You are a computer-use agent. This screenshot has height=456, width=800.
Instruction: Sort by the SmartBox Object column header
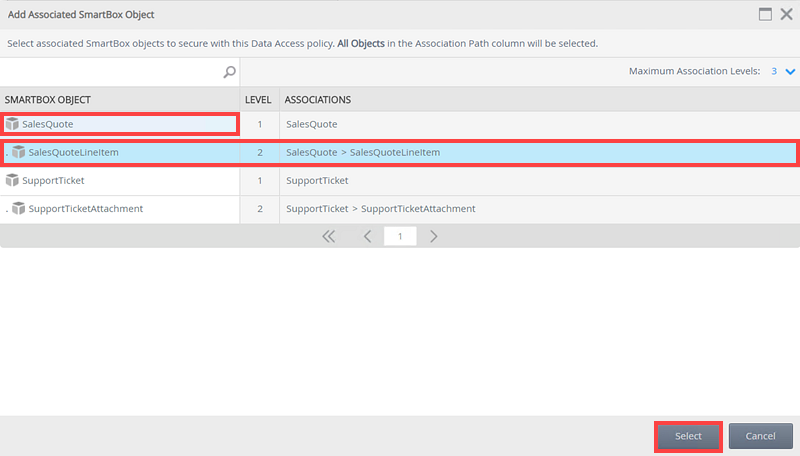tap(48, 100)
